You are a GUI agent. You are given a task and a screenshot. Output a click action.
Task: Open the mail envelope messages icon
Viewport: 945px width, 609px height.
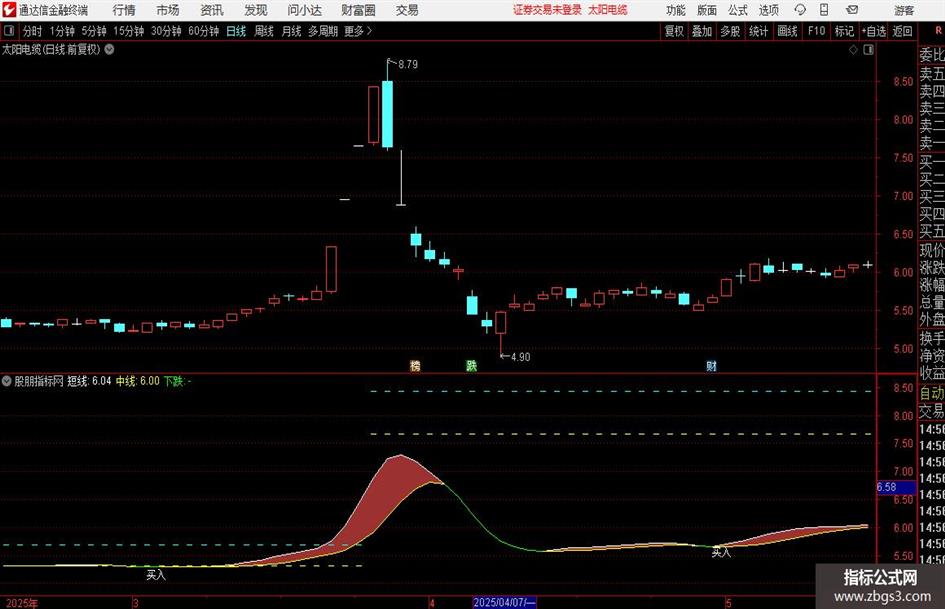point(852,10)
